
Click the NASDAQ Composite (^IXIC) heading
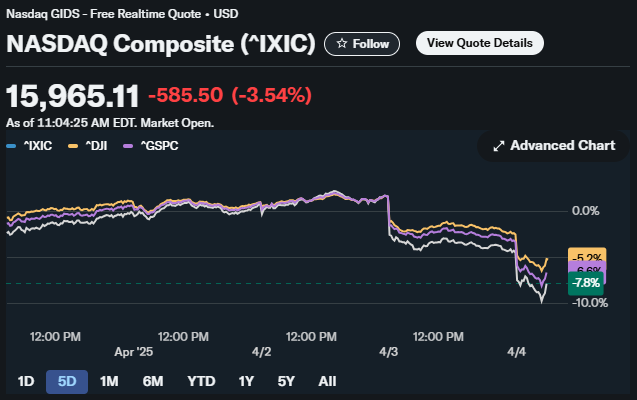tap(162, 44)
